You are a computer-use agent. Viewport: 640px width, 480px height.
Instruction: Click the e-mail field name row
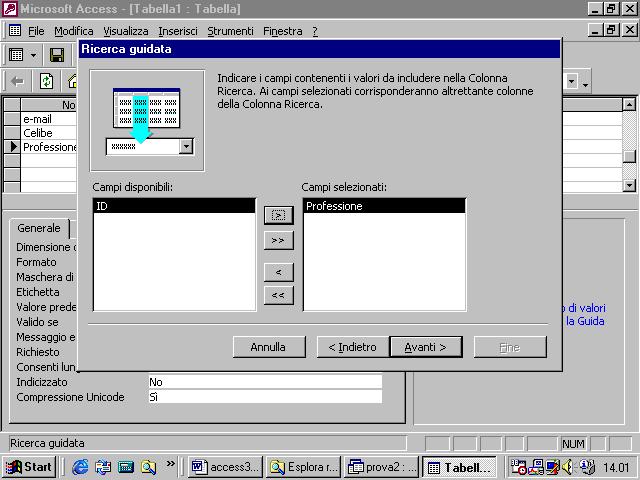tap(48, 119)
